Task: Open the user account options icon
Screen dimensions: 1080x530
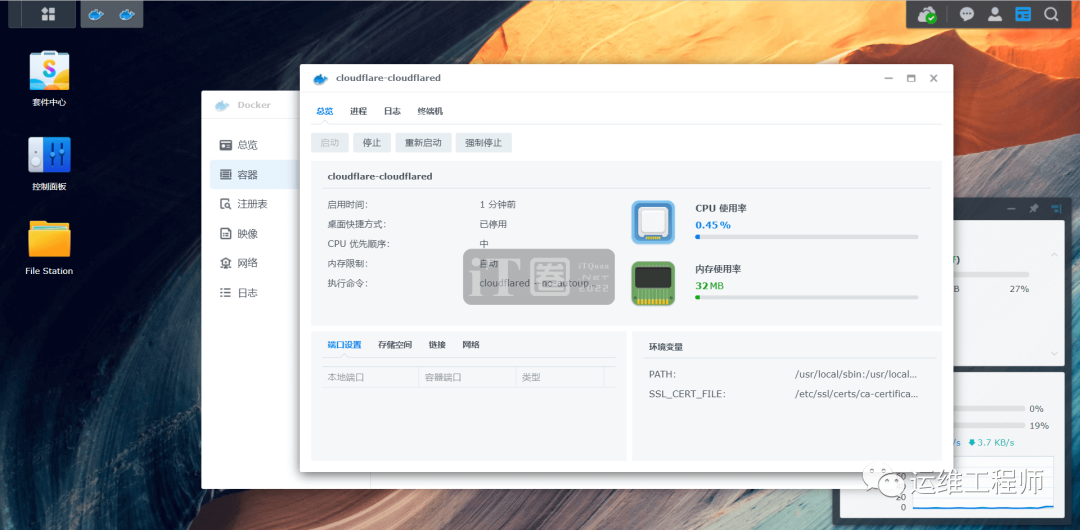Action: point(995,14)
